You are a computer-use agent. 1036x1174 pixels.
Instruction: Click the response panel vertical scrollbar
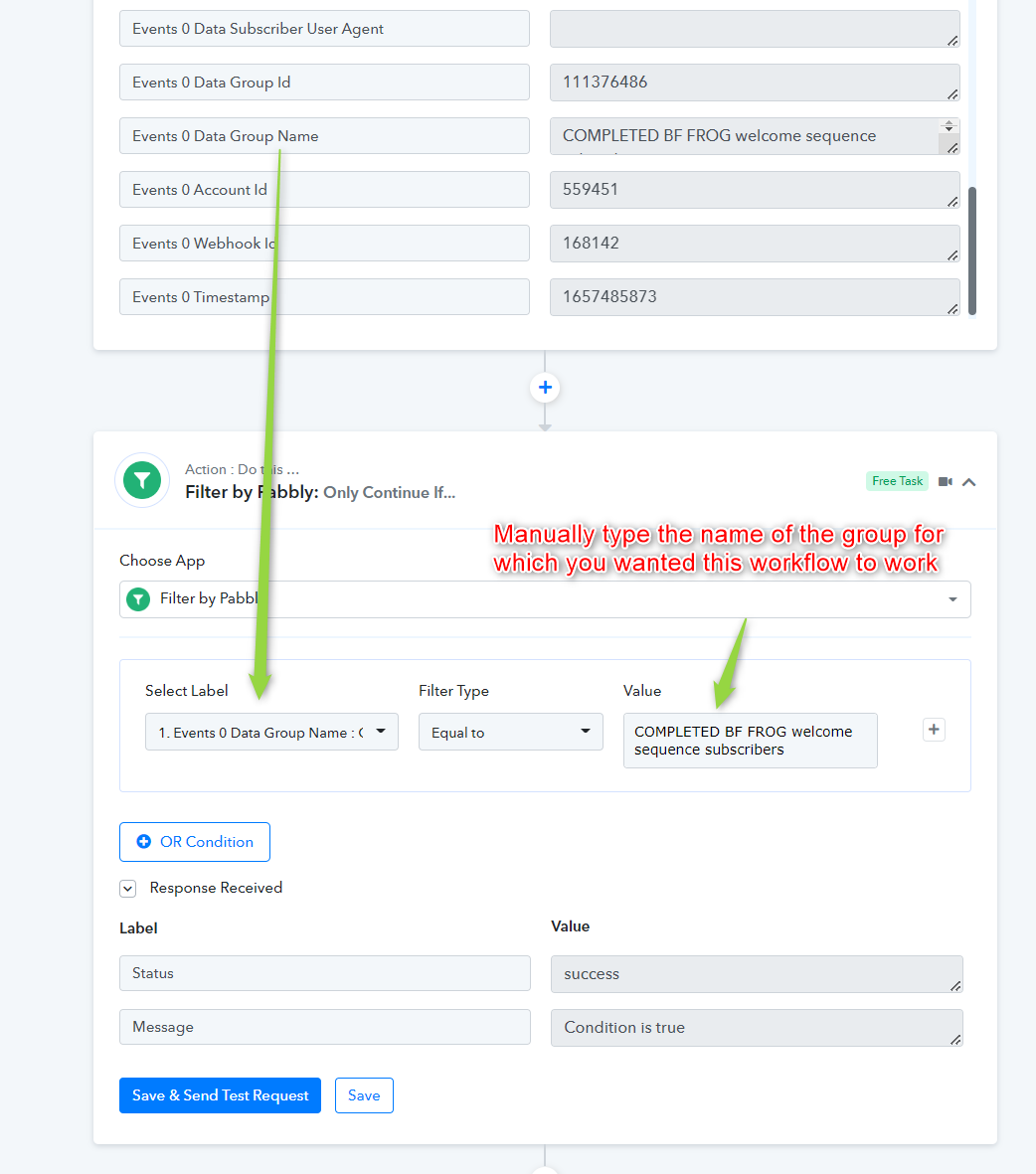click(x=972, y=251)
